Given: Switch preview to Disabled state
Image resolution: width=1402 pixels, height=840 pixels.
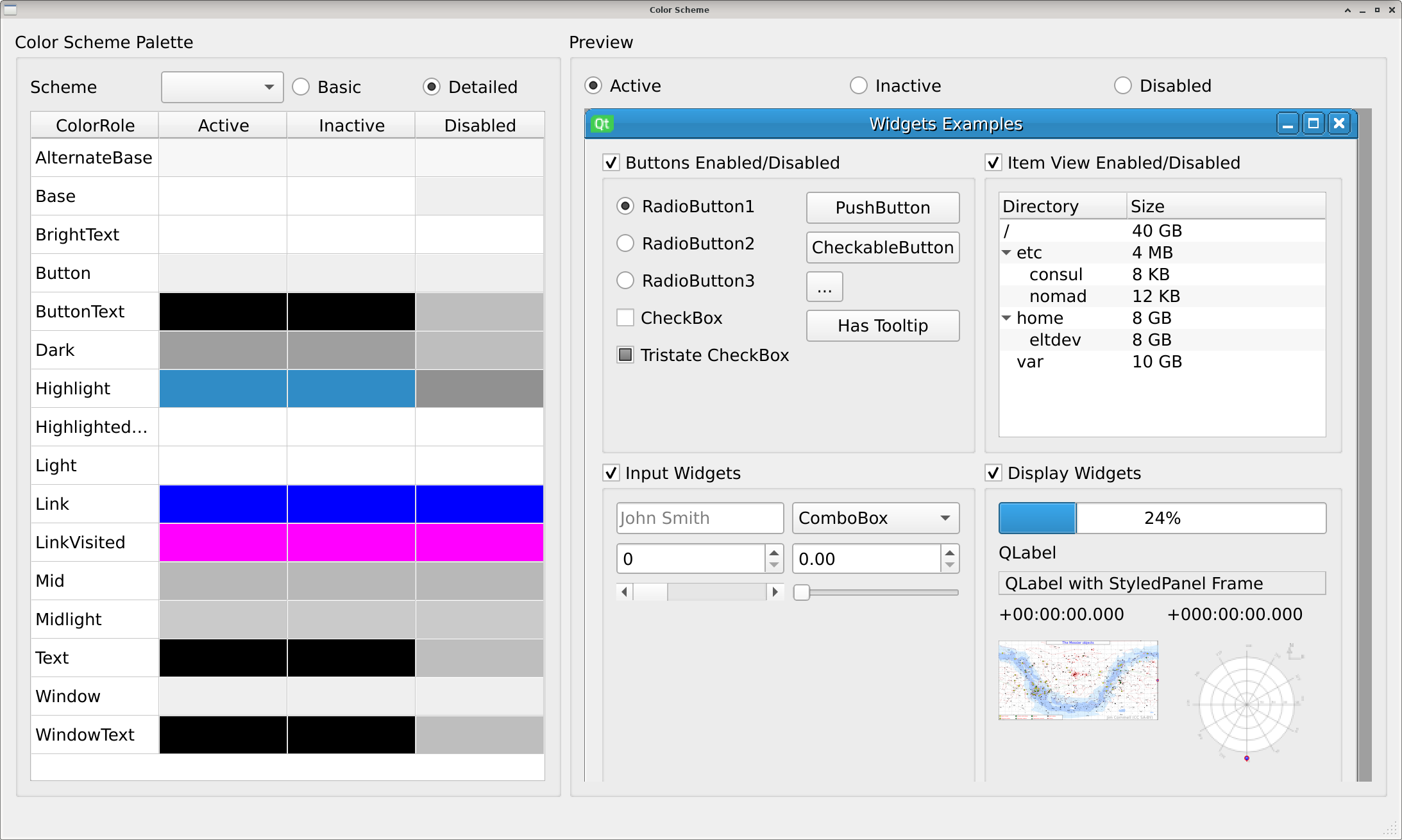Looking at the screenshot, I should [1122, 85].
